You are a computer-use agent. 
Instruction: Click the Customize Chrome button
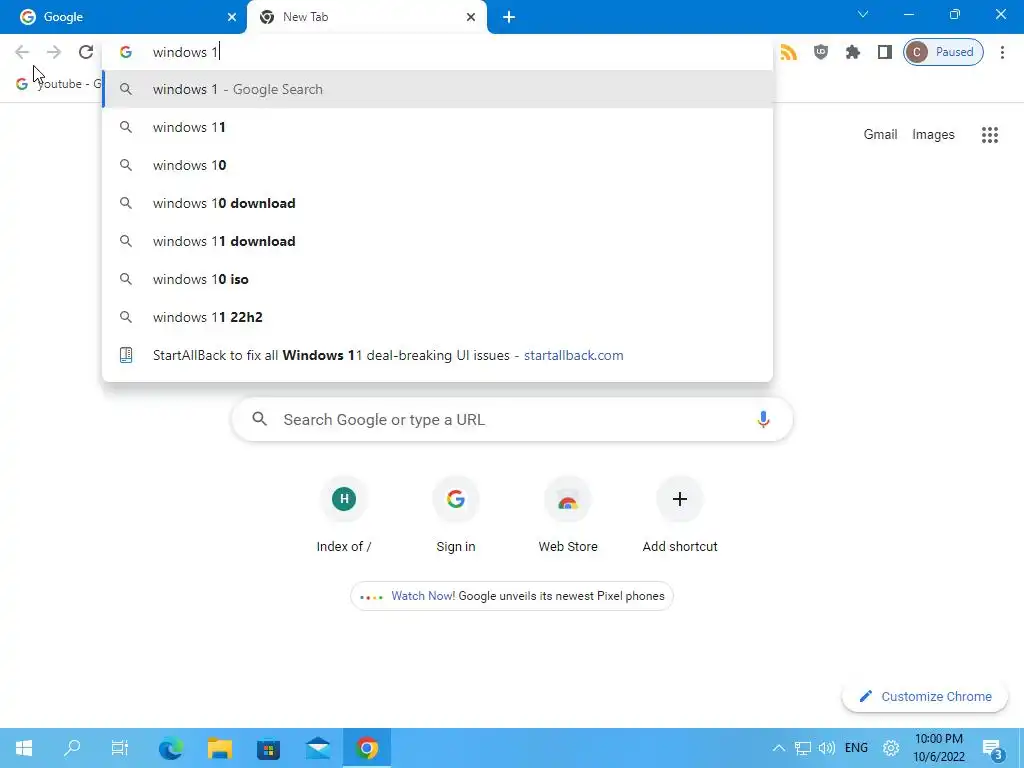point(925,696)
